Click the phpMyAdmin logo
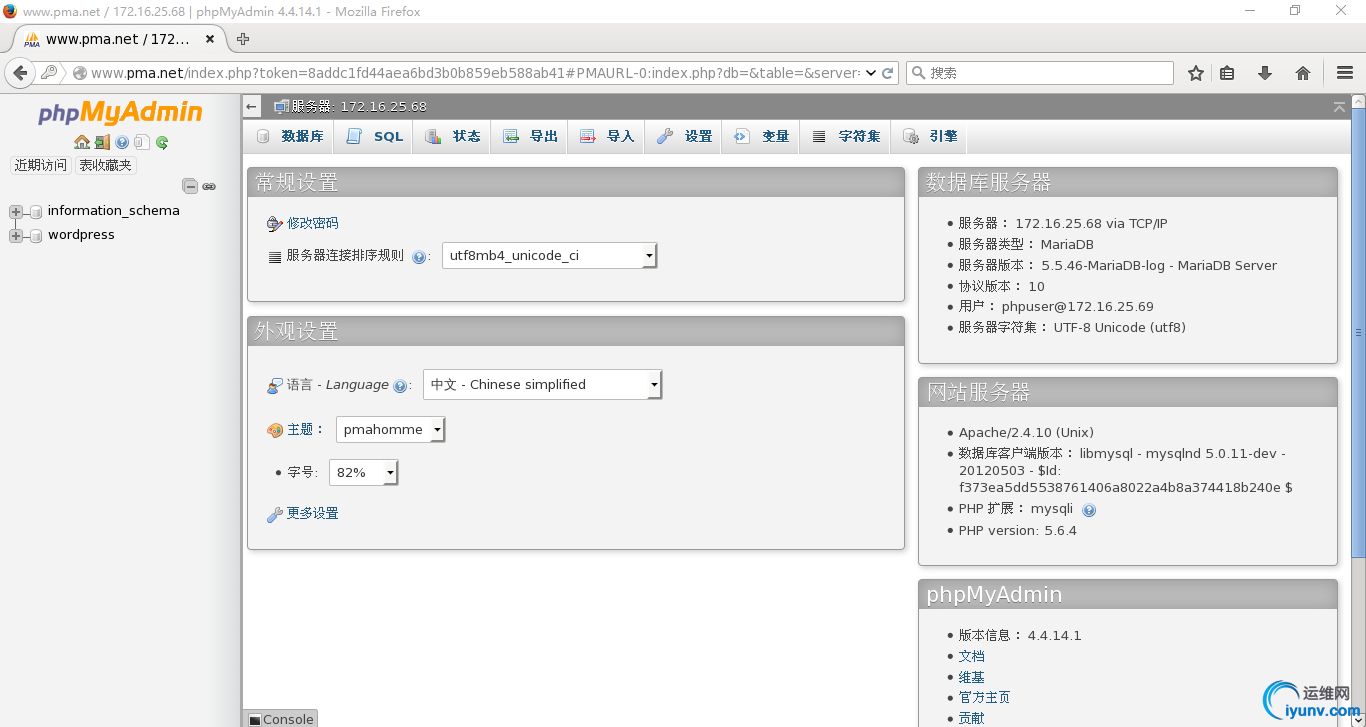 [x=121, y=113]
